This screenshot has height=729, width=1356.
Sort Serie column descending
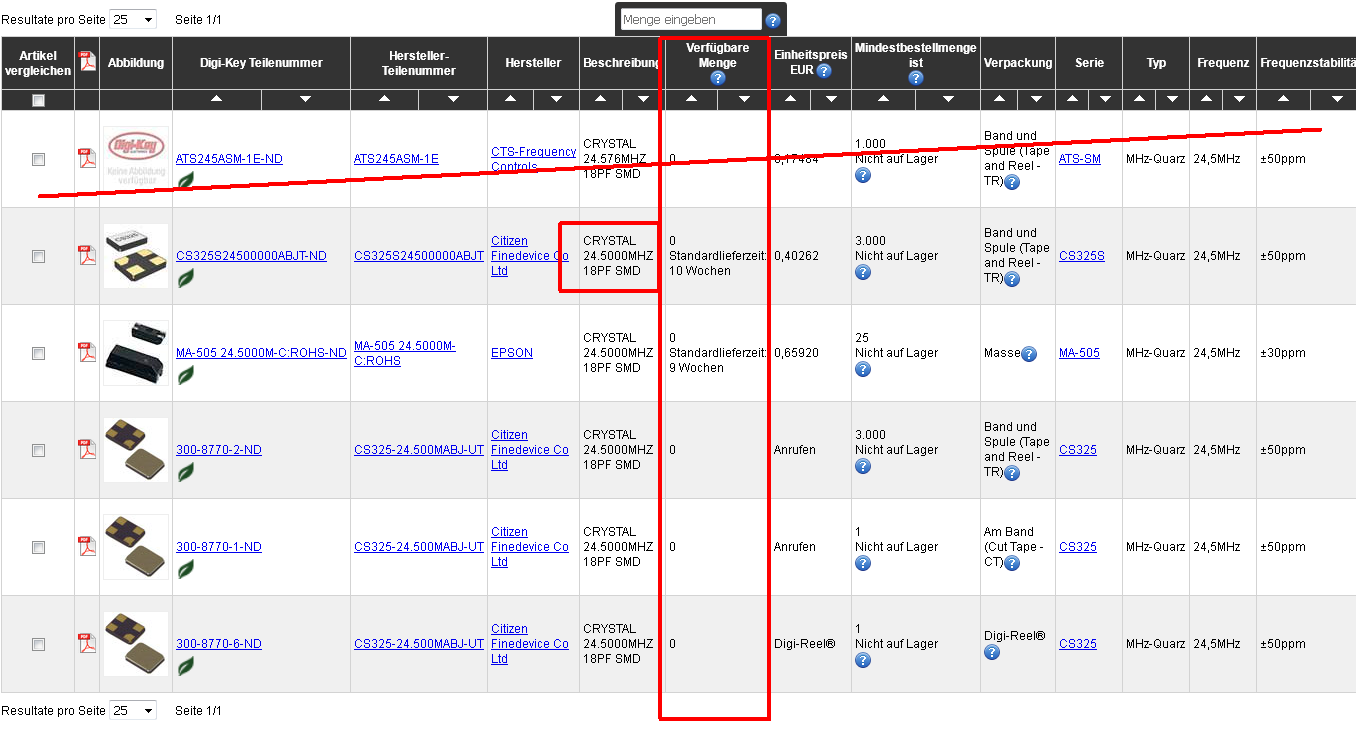tap(1105, 100)
